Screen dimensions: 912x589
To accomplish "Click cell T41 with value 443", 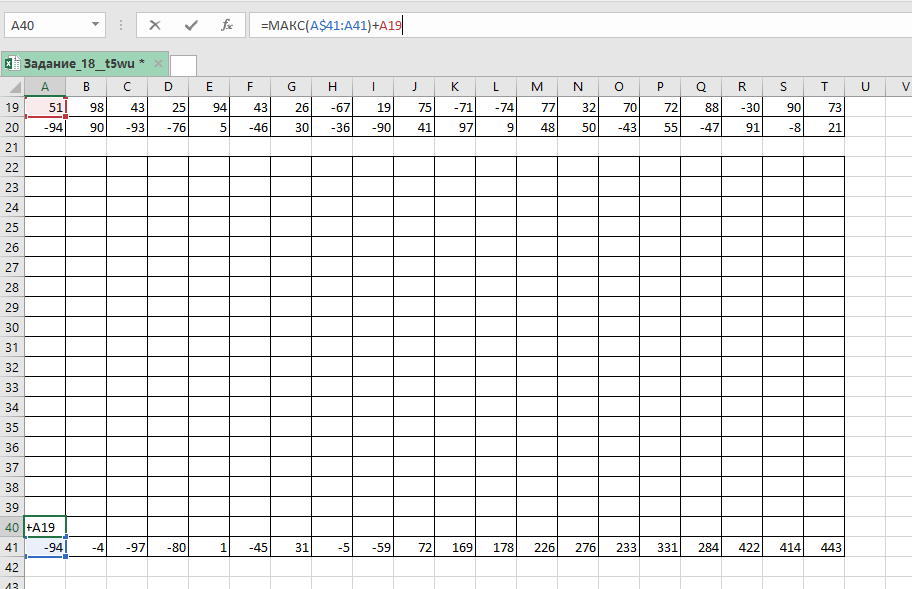I will [x=824, y=547].
